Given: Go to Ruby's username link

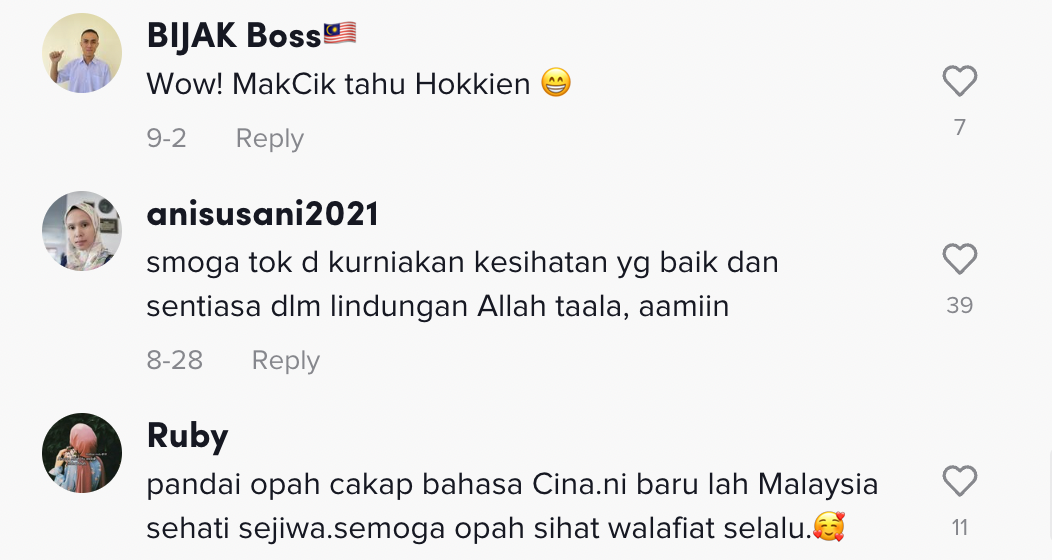Looking at the screenshot, I should (x=187, y=437).
